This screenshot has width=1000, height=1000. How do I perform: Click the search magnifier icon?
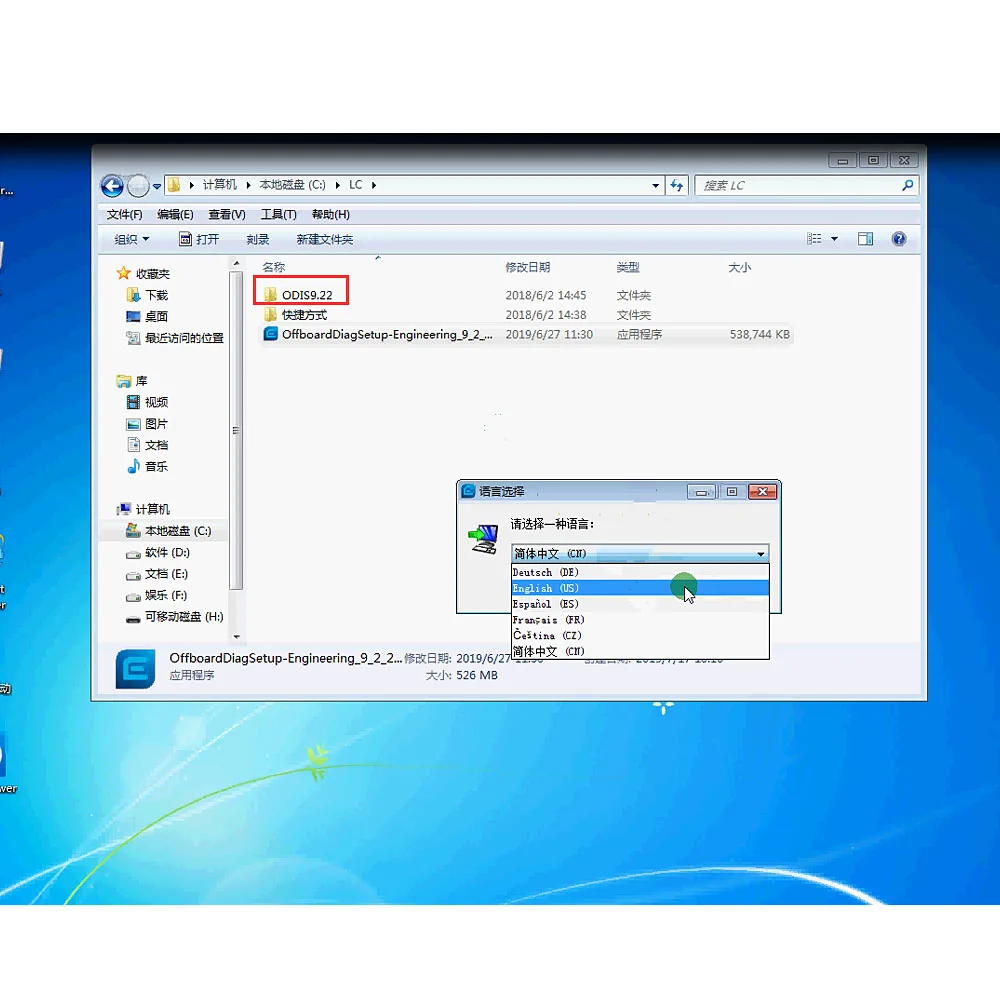(x=908, y=185)
